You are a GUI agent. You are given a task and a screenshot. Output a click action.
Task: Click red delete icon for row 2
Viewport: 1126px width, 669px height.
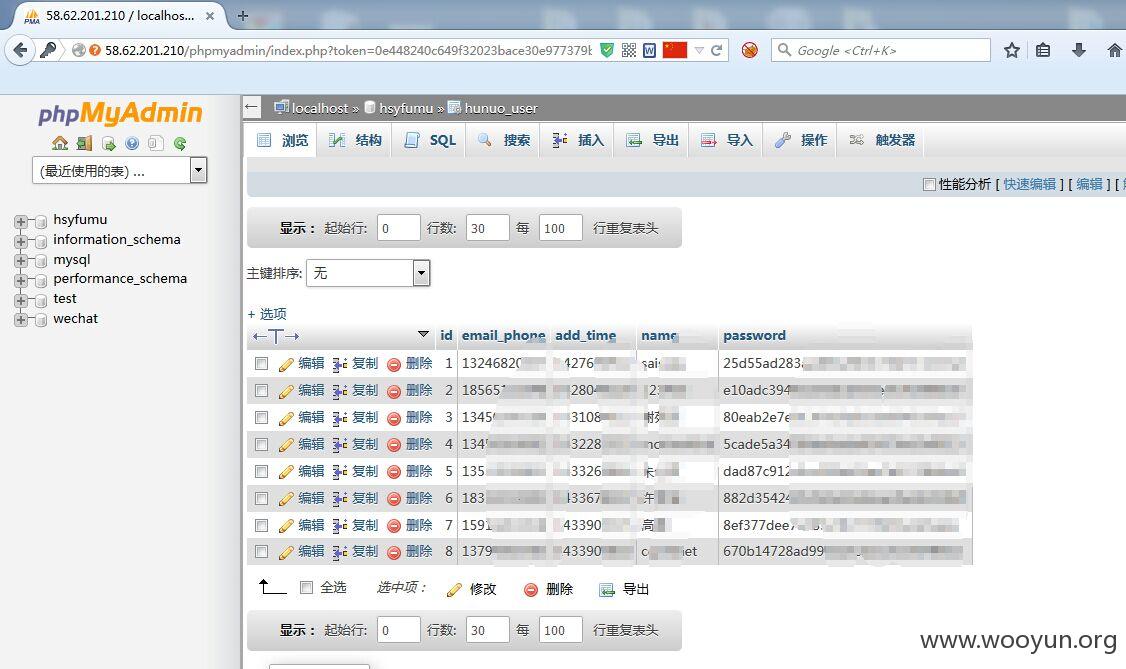(x=394, y=391)
